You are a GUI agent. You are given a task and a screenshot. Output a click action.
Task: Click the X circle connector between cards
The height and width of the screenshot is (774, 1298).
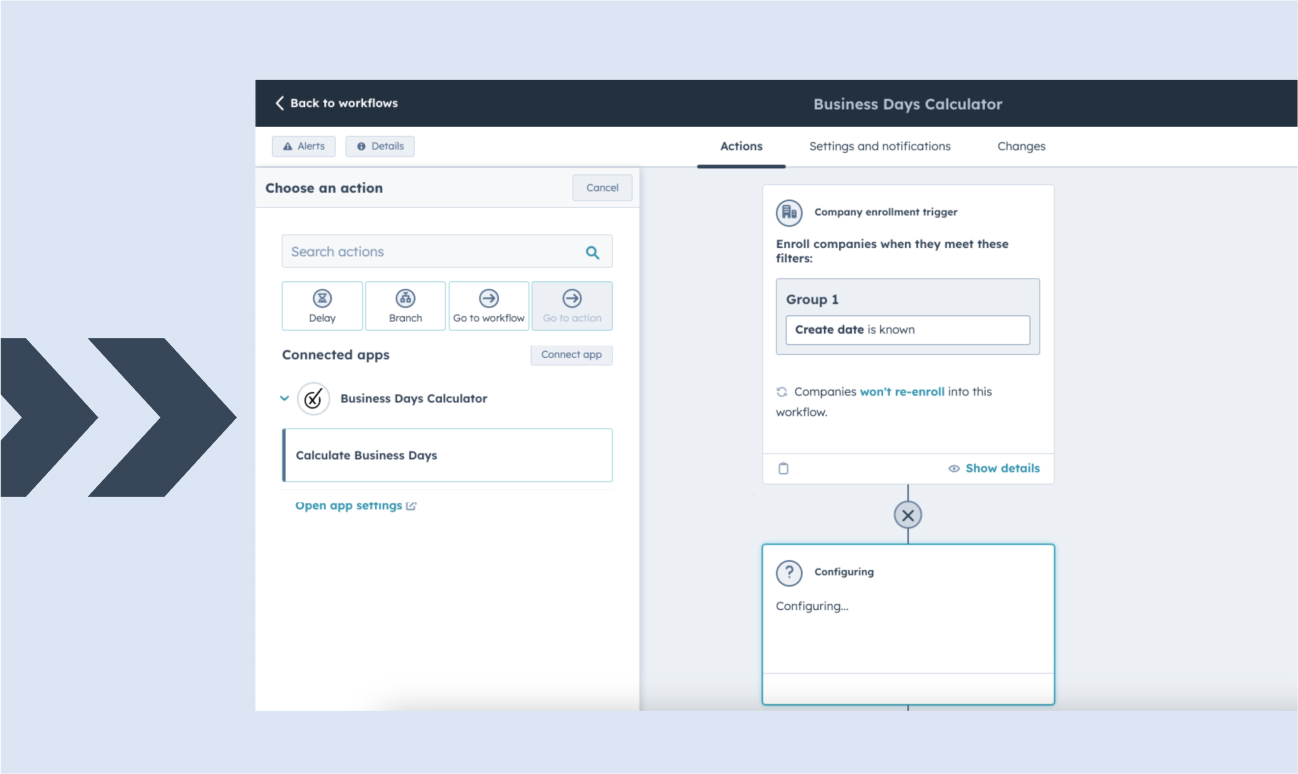pyautogui.click(x=907, y=515)
